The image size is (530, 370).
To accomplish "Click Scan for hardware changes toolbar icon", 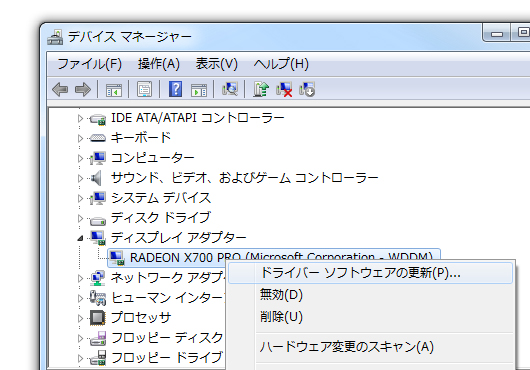I will (230, 90).
